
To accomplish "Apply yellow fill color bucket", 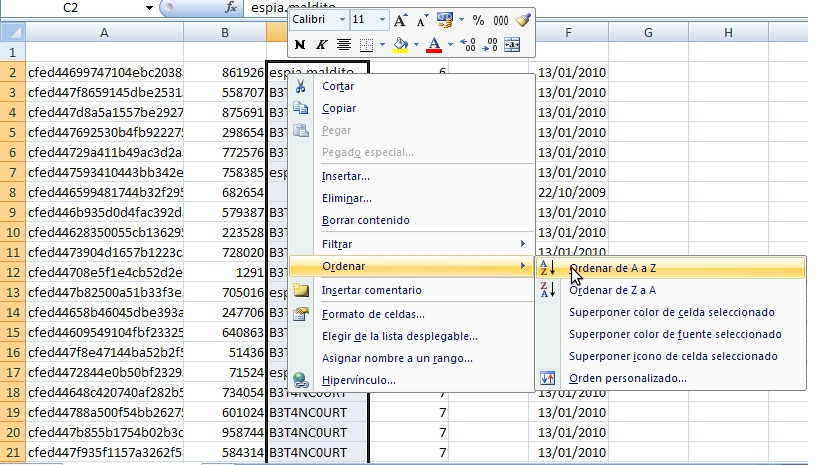I will (x=400, y=45).
